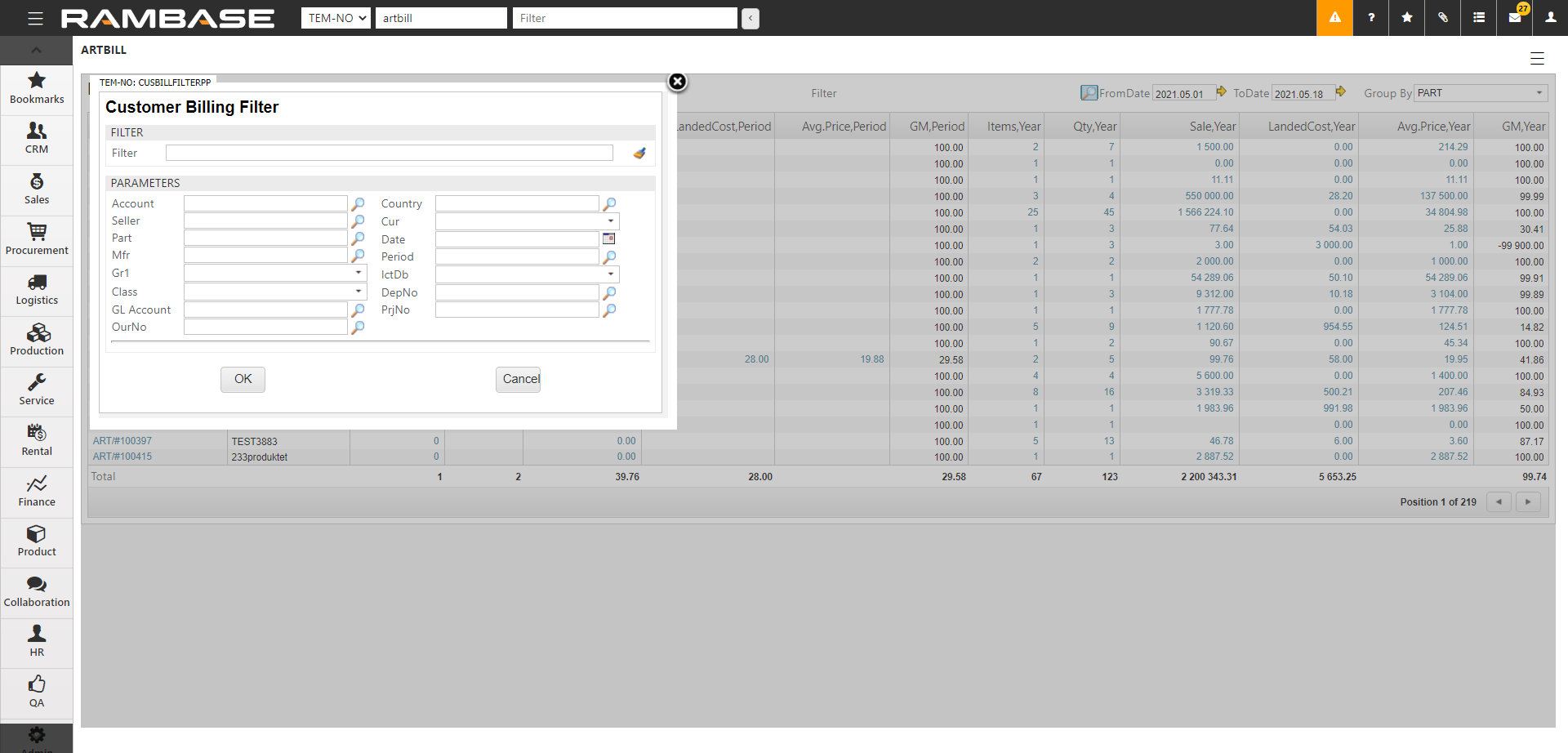The width and height of the screenshot is (1568, 753).
Task: Expand the Class dropdown
Action: pos(358,292)
